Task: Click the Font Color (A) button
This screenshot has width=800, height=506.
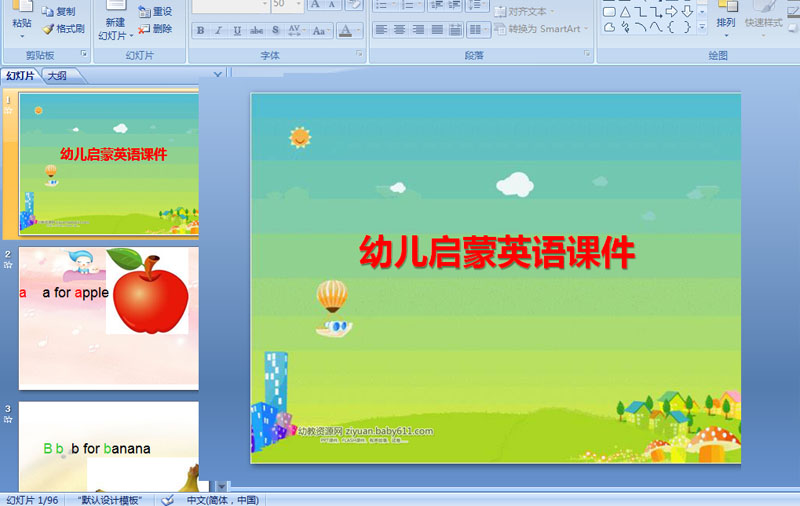Action: coord(345,31)
